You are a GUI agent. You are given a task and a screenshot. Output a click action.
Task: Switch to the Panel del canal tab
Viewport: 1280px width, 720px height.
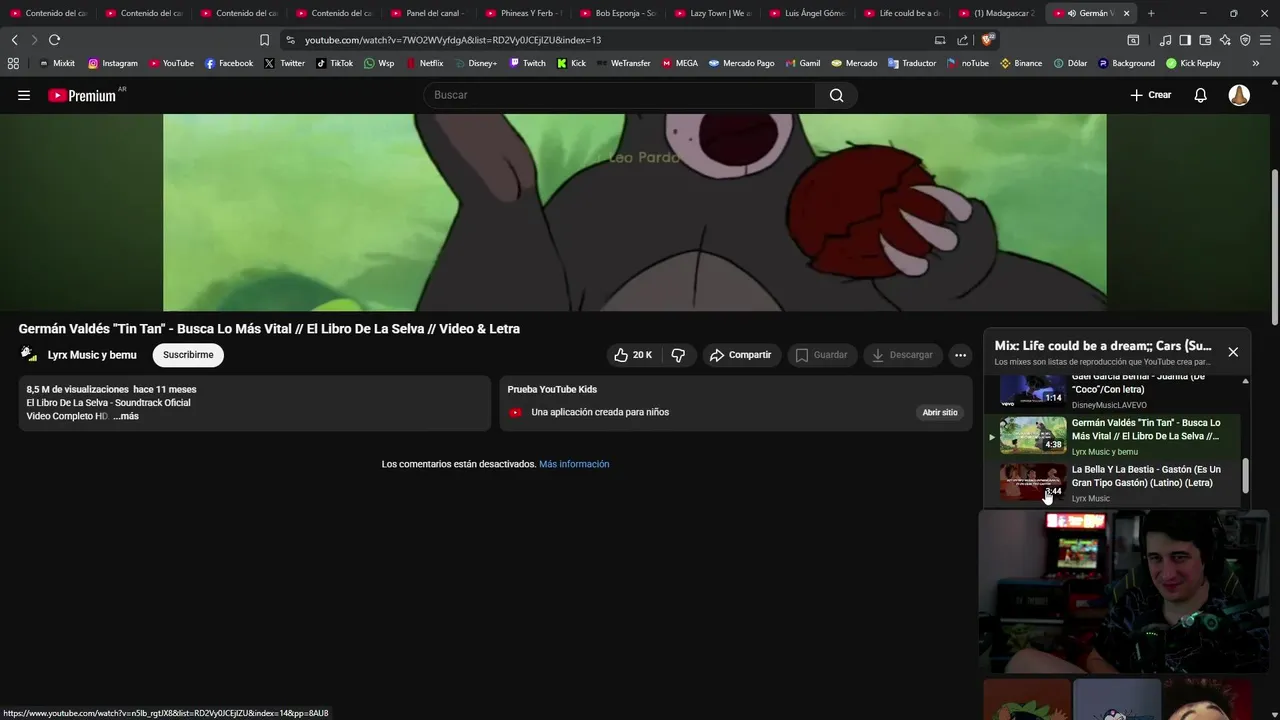pyautogui.click(x=428, y=13)
